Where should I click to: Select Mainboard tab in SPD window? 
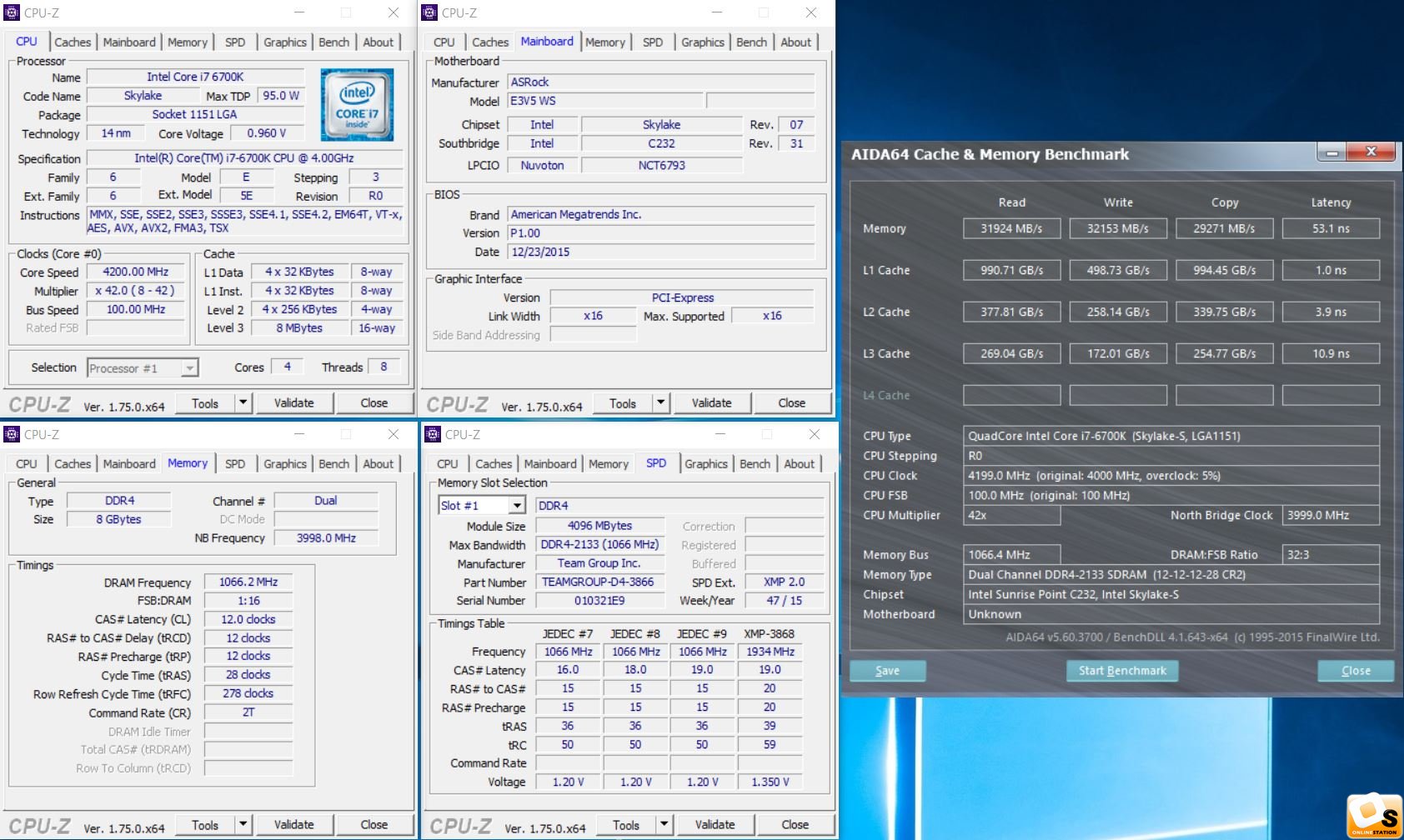coord(550,464)
